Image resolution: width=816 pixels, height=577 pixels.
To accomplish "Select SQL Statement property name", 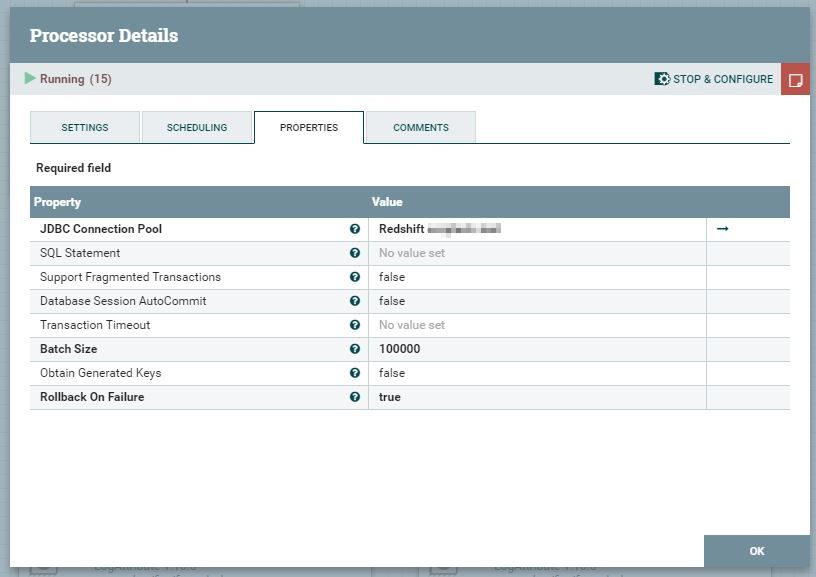I will (x=80, y=253).
